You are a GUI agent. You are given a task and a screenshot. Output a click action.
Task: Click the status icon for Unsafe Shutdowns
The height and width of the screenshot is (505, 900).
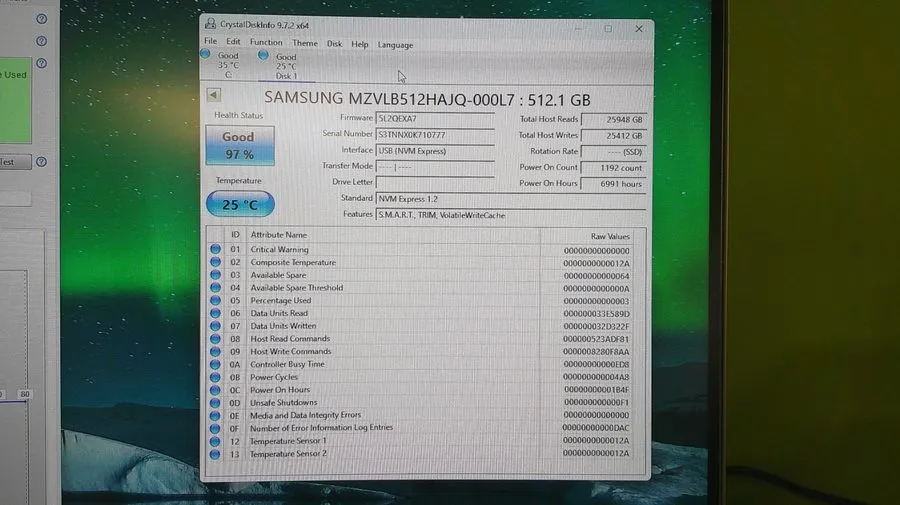[x=215, y=402]
